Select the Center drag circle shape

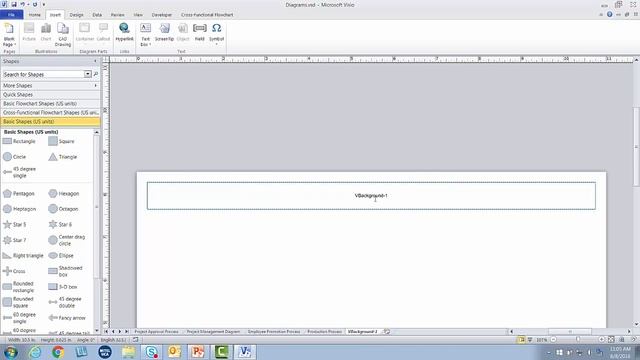click(67, 240)
